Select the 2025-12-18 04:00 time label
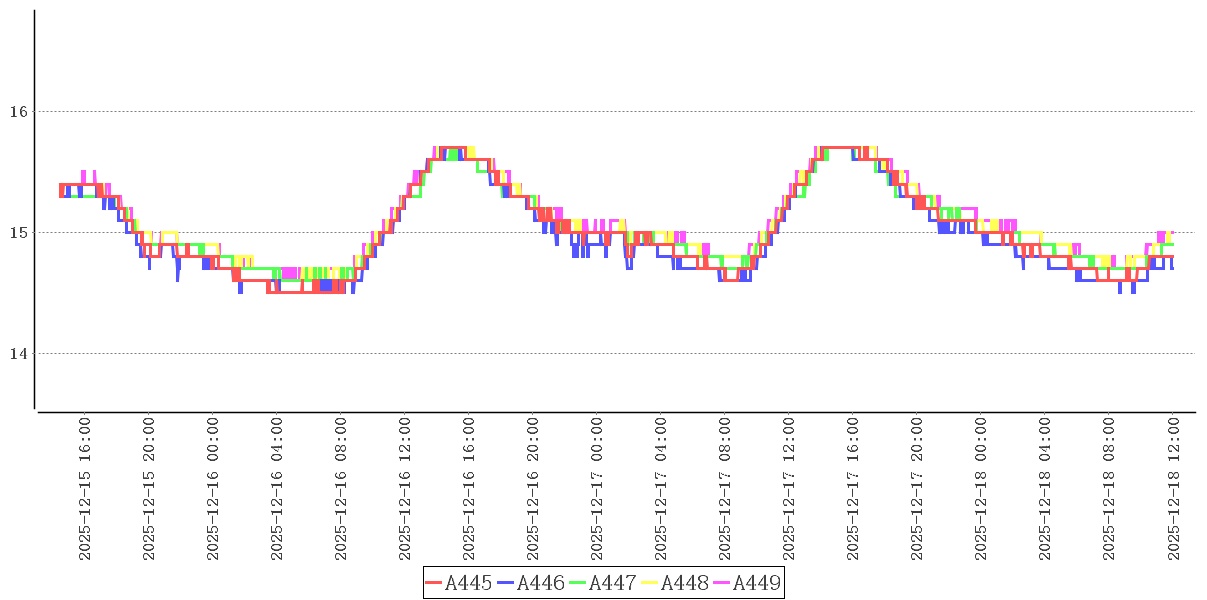 tap(1045, 489)
